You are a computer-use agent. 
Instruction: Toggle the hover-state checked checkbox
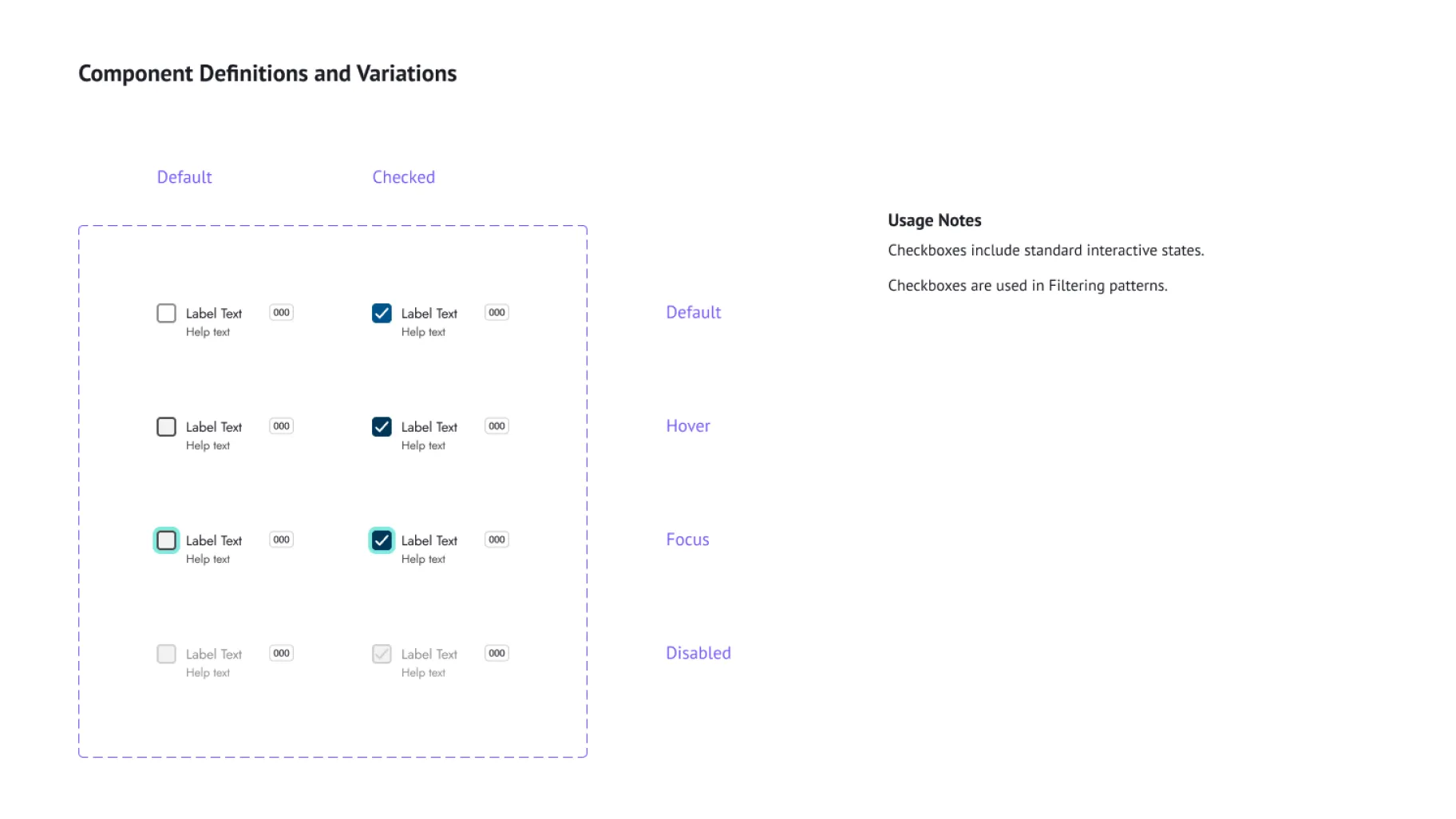pyautogui.click(x=382, y=426)
